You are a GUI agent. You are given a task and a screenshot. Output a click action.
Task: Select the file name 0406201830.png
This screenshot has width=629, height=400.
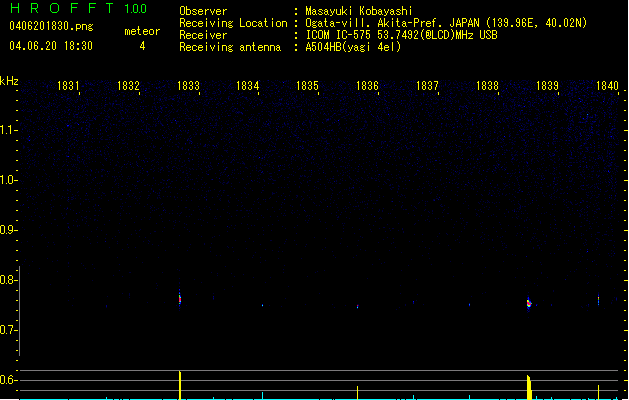[x=51, y=27]
